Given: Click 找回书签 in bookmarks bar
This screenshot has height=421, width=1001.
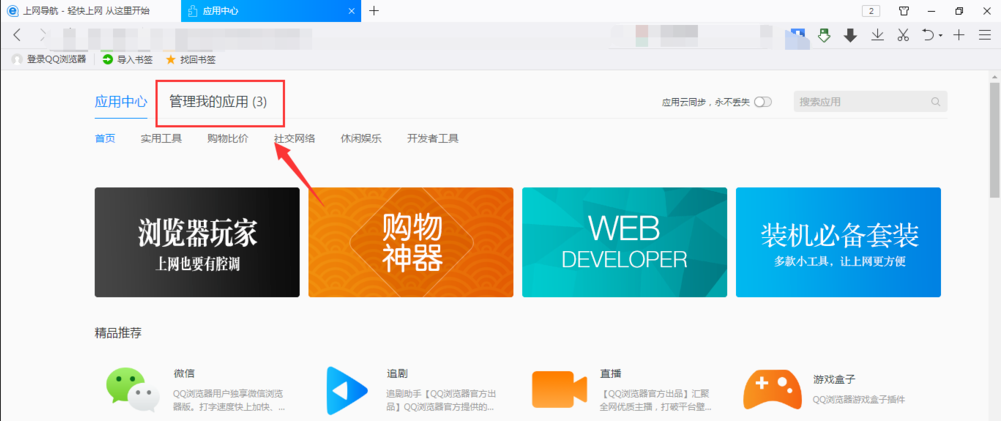Looking at the screenshot, I should tap(197, 59).
